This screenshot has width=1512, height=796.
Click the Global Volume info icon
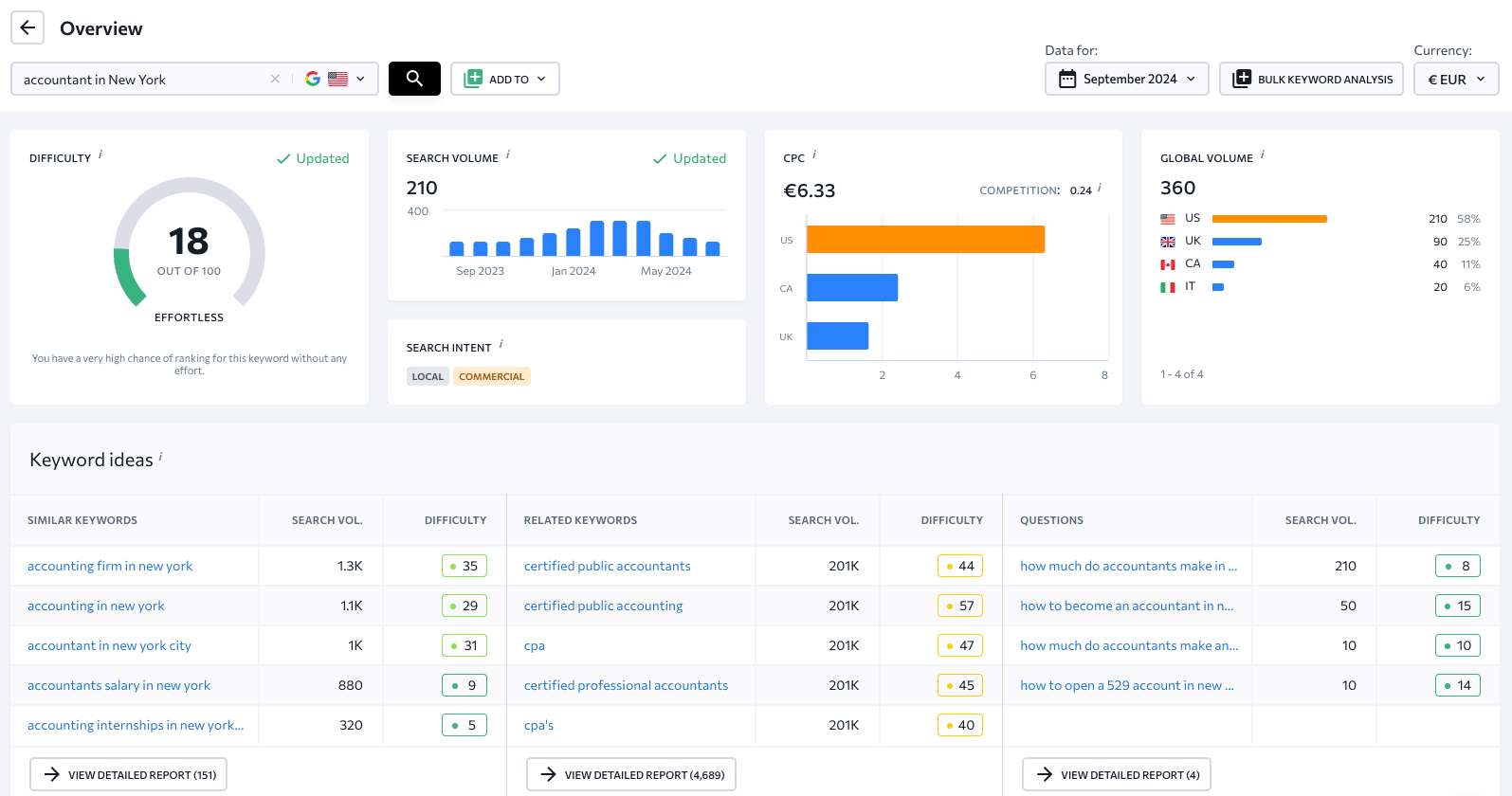[1263, 154]
